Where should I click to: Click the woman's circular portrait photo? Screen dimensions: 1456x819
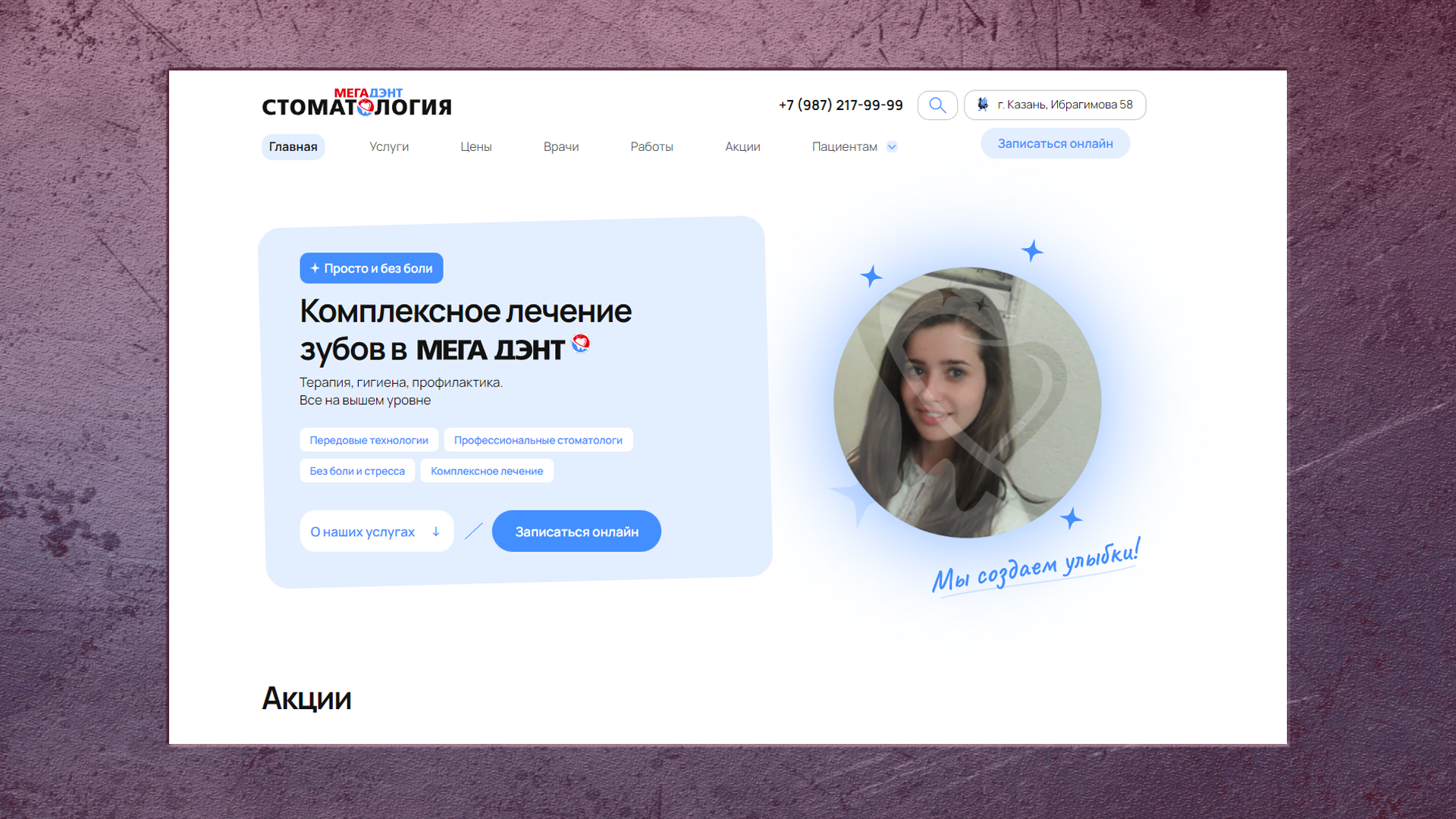[x=967, y=402]
